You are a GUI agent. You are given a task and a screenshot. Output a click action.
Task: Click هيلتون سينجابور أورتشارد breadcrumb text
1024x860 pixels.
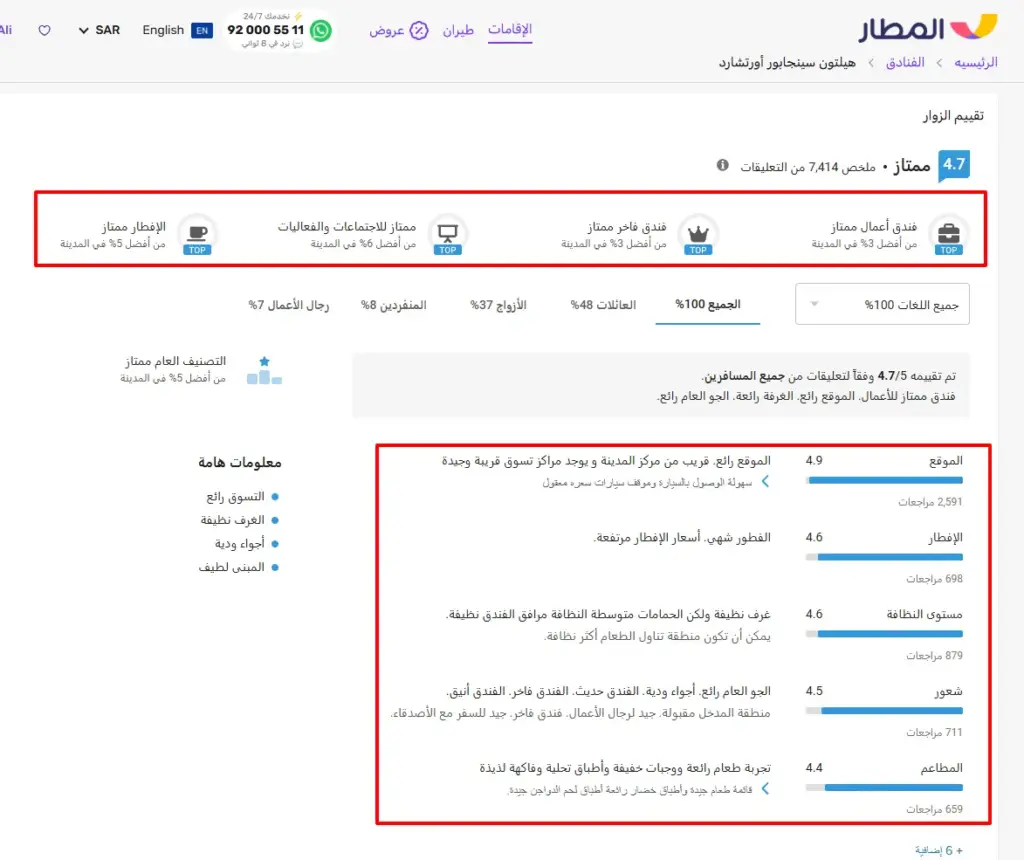point(787,63)
